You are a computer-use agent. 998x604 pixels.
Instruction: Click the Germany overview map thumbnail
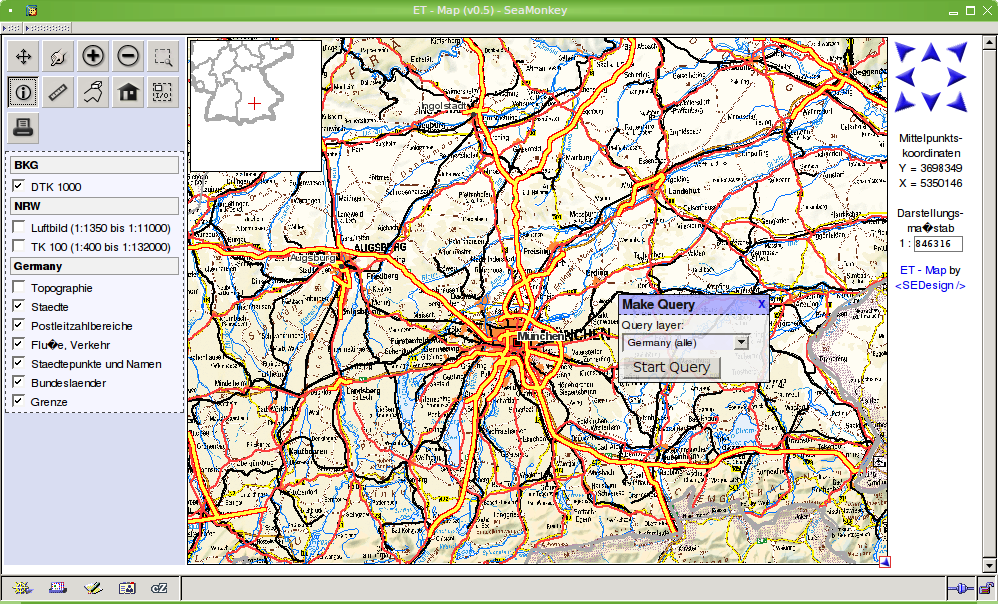coord(255,105)
